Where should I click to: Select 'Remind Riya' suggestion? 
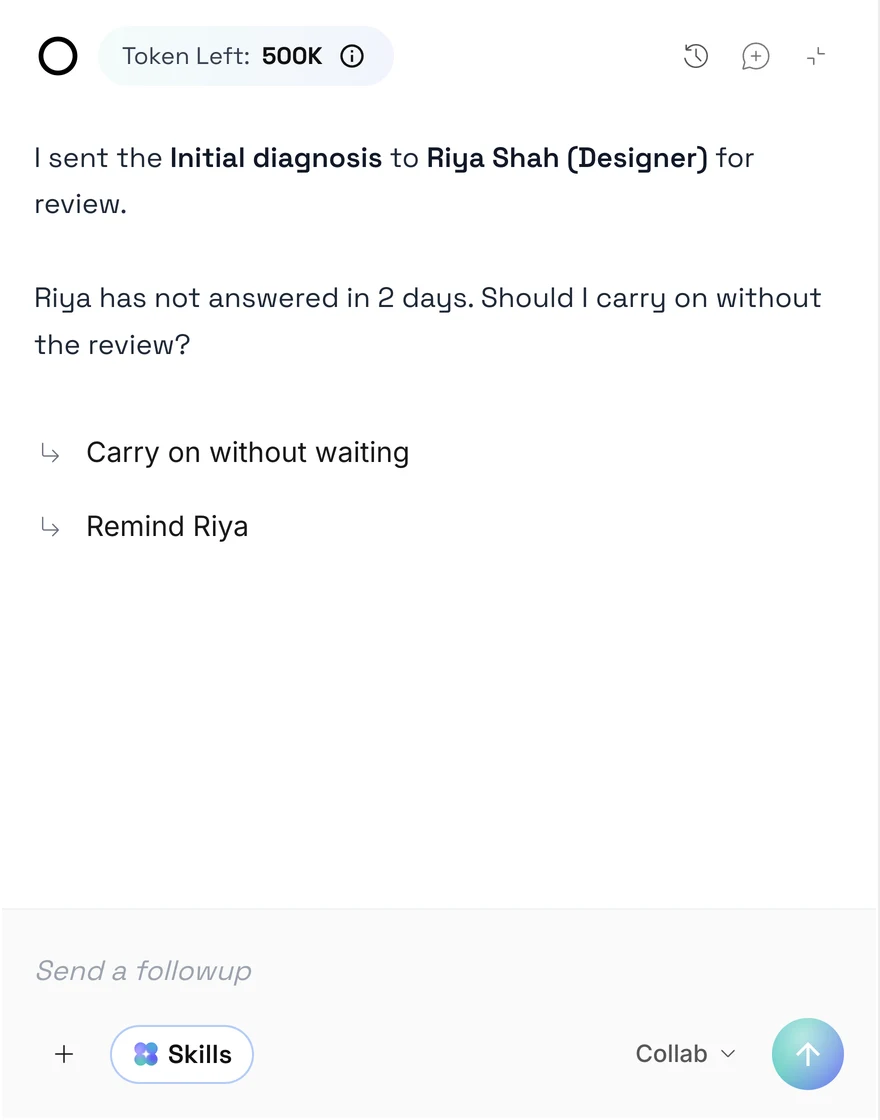167,526
